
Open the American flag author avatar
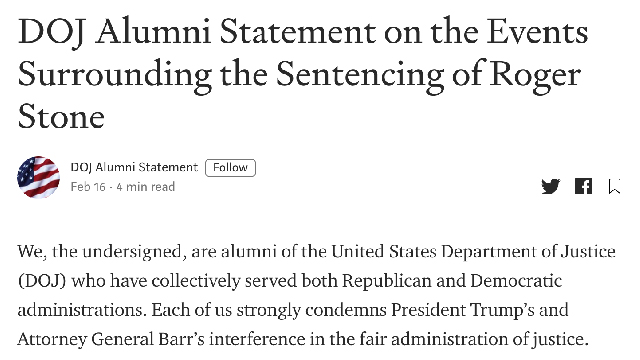[38, 177]
